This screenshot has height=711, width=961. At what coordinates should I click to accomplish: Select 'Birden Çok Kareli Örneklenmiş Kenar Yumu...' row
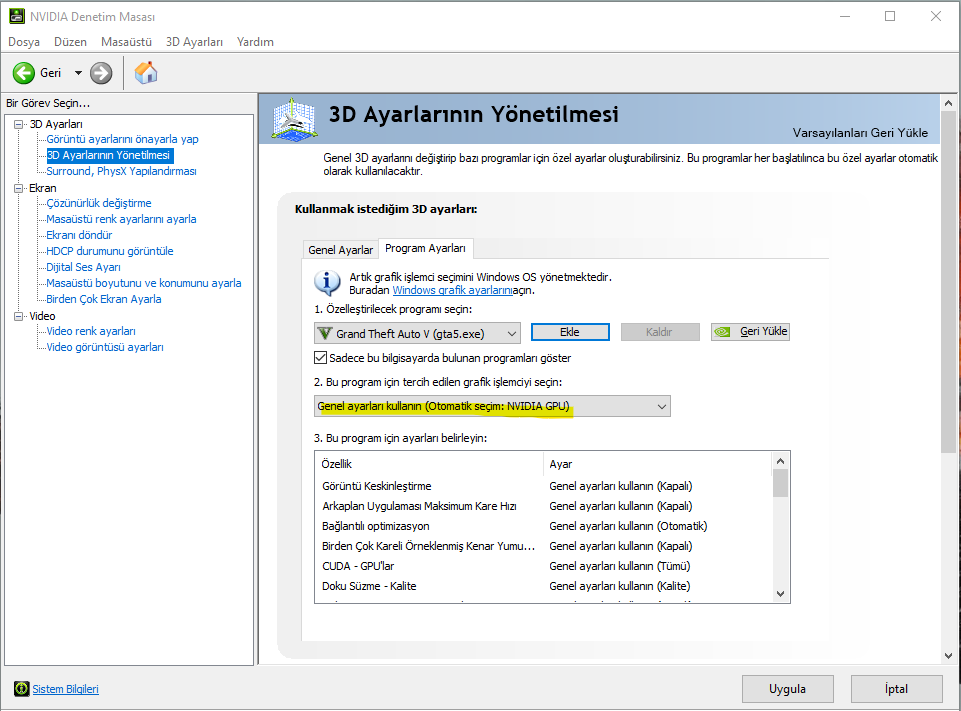point(543,546)
